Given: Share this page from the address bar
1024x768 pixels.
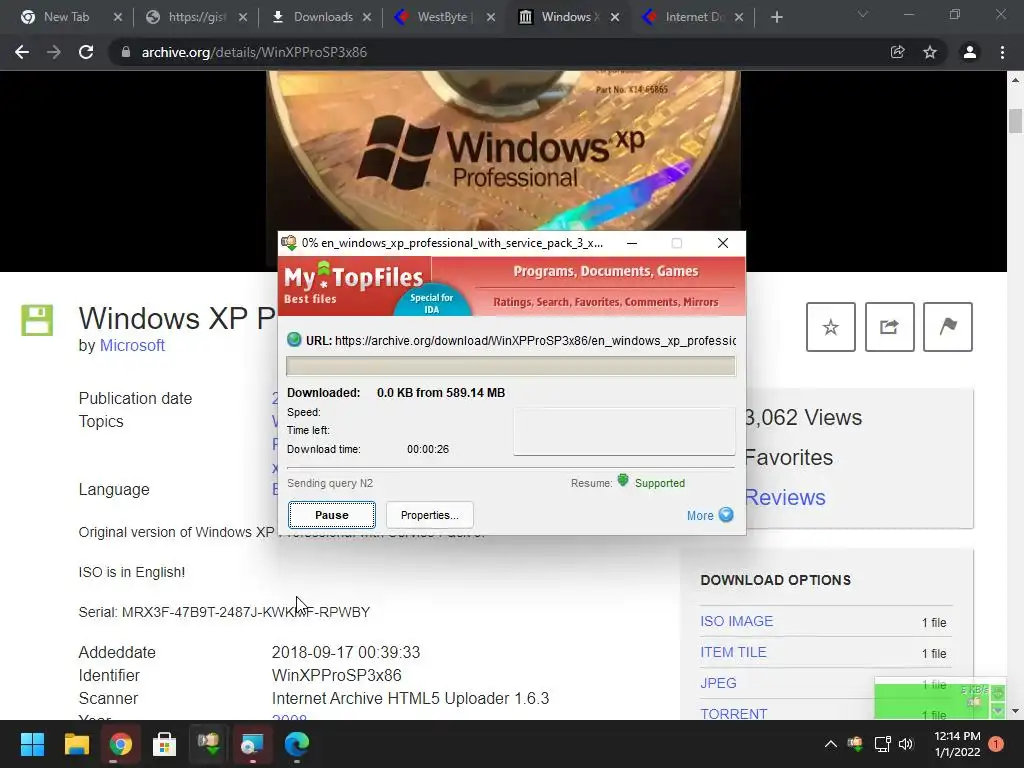Looking at the screenshot, I should 898,52.
